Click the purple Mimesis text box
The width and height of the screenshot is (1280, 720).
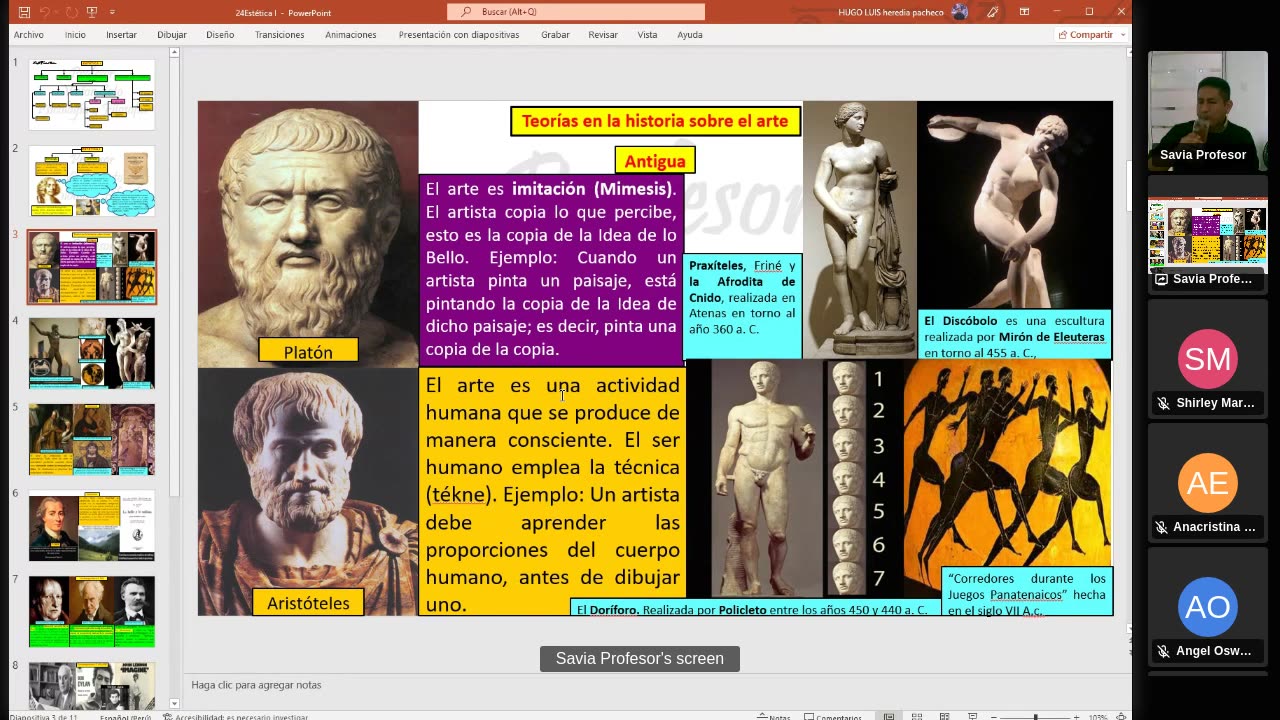pos(551,269)
